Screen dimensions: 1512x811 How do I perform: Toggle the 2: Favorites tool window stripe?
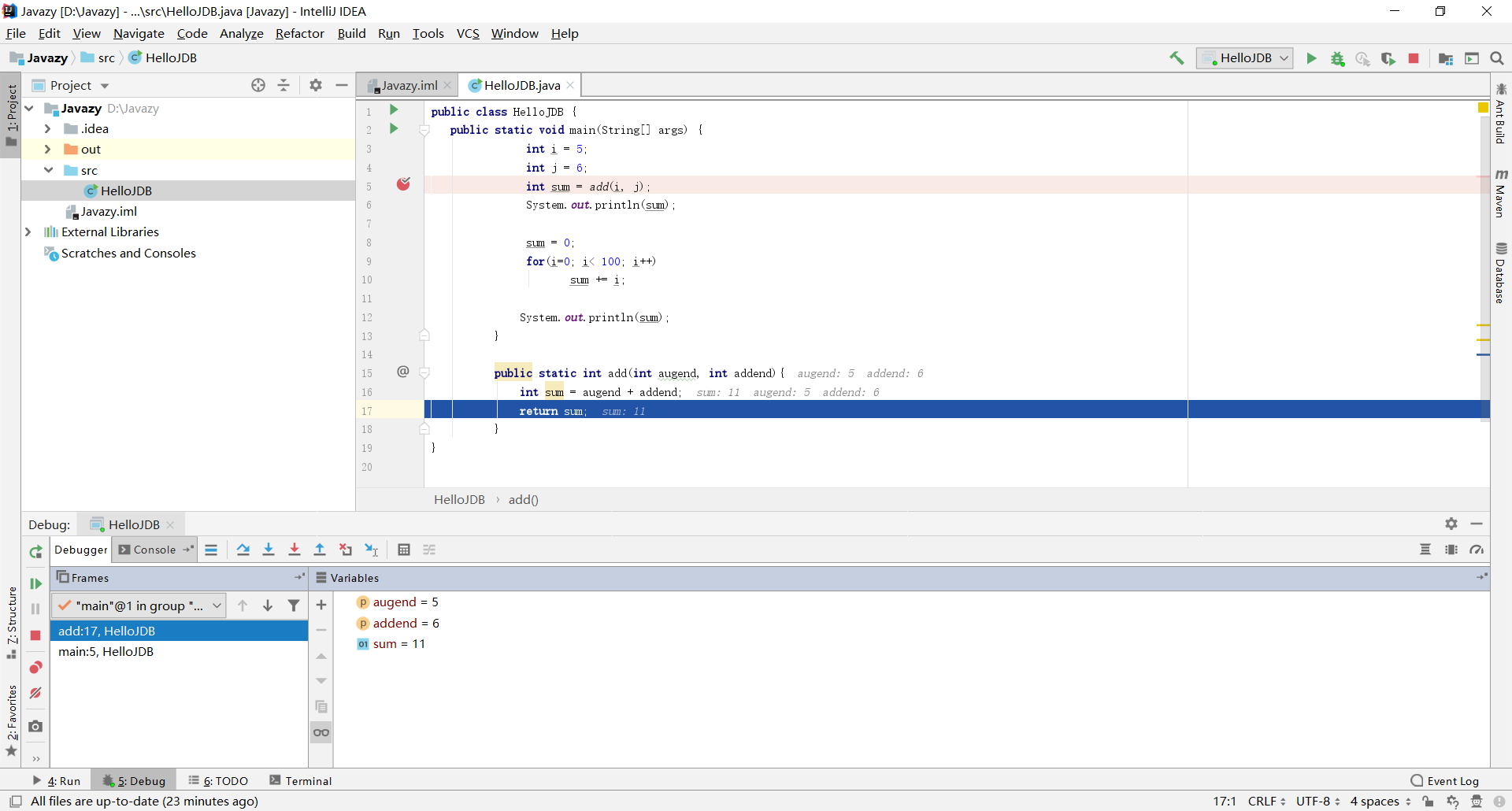(11, 720)
